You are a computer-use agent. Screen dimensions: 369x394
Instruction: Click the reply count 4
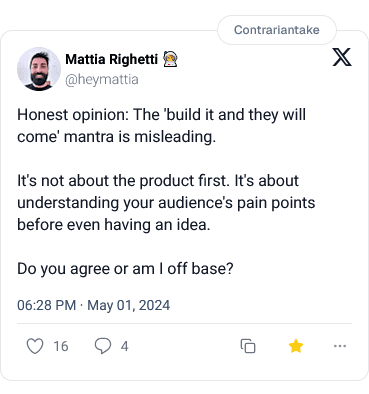pyautogui.click(x=124, y=346)
